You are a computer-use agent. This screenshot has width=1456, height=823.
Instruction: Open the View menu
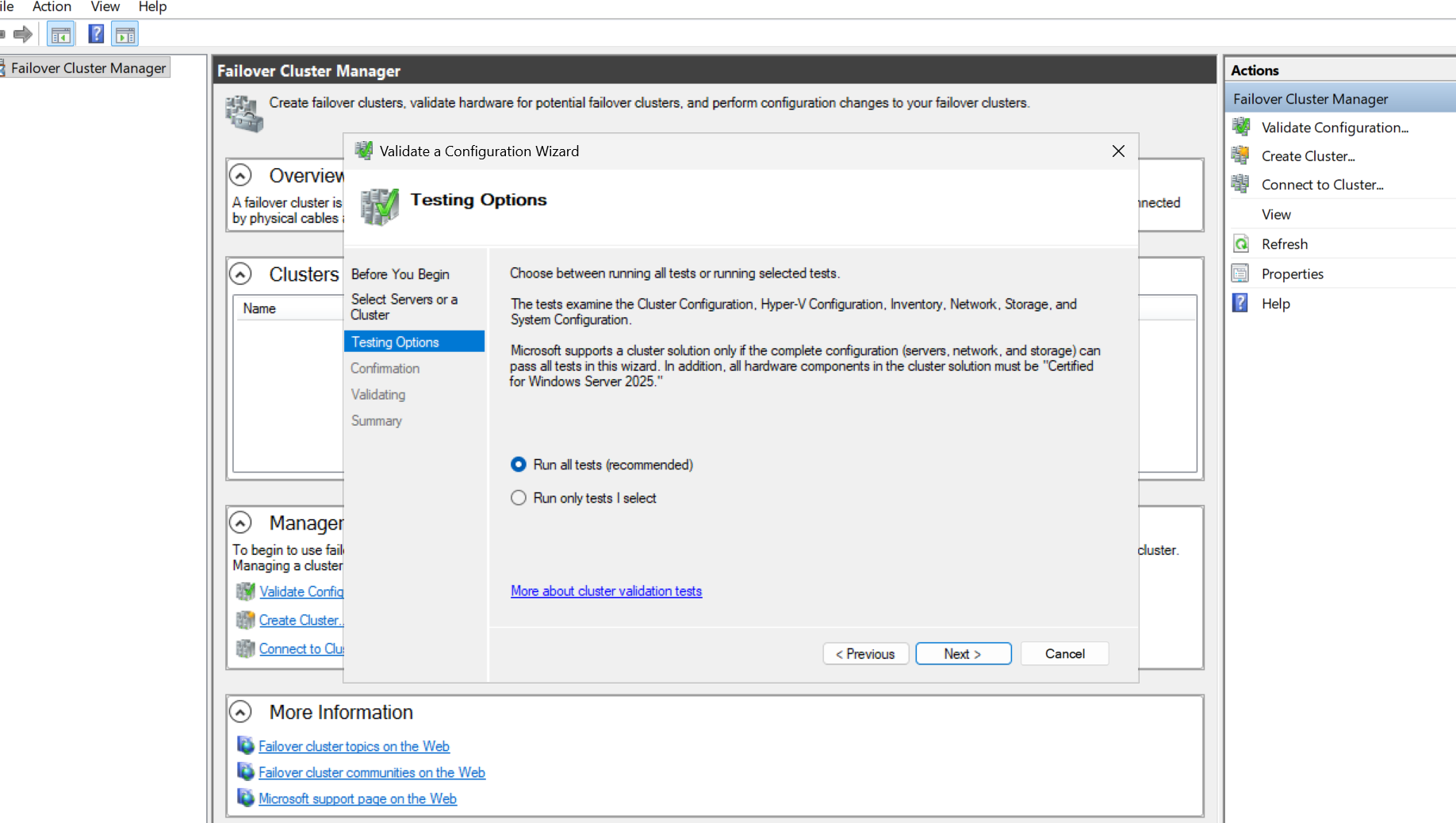click(105, 7)
